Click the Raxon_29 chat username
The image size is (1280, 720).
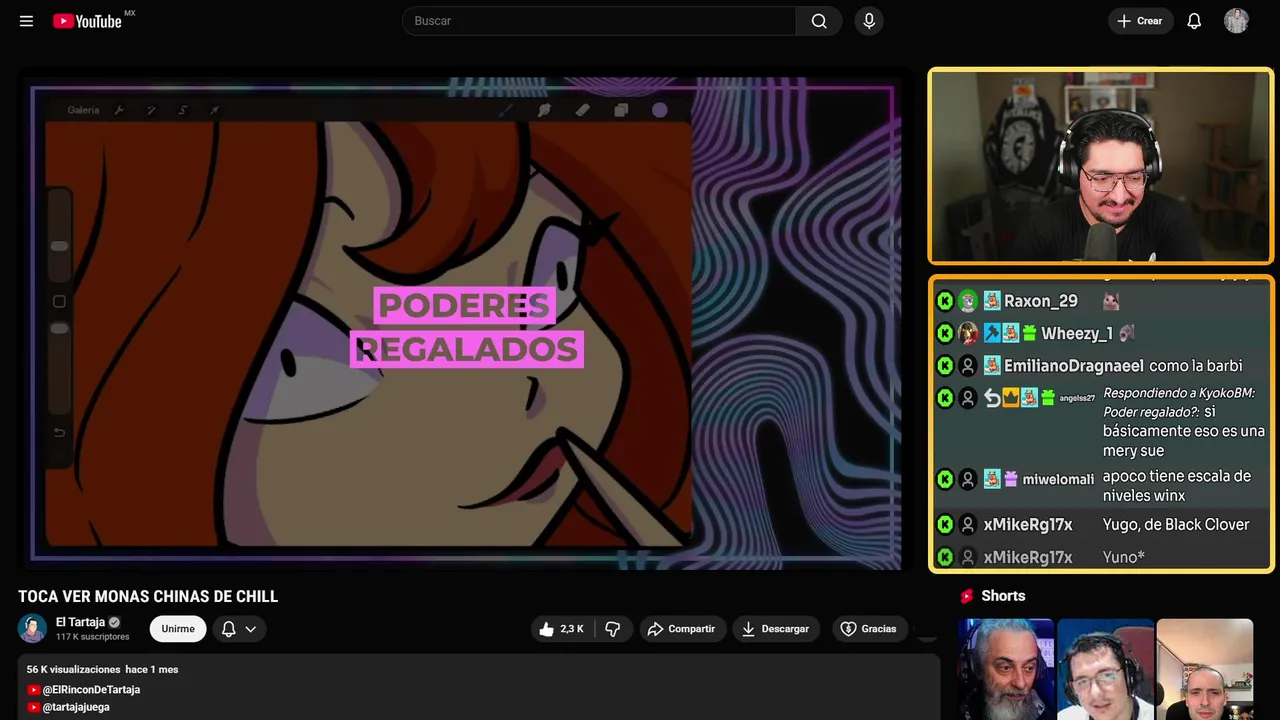coord(1041,301)
